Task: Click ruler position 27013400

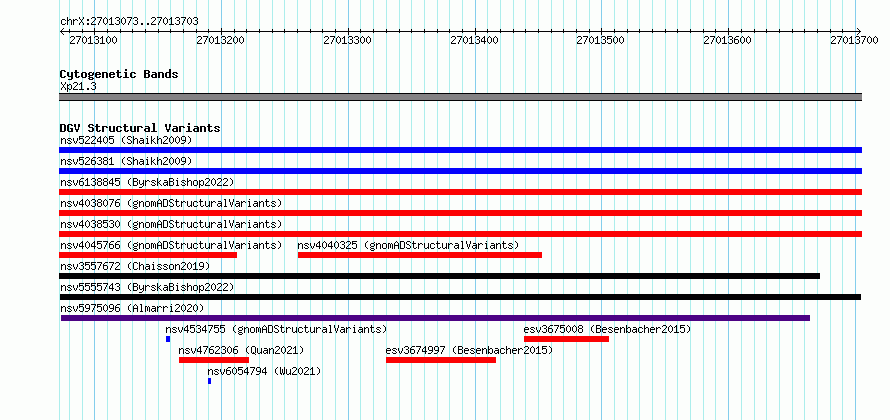Action: click(474, 40)
